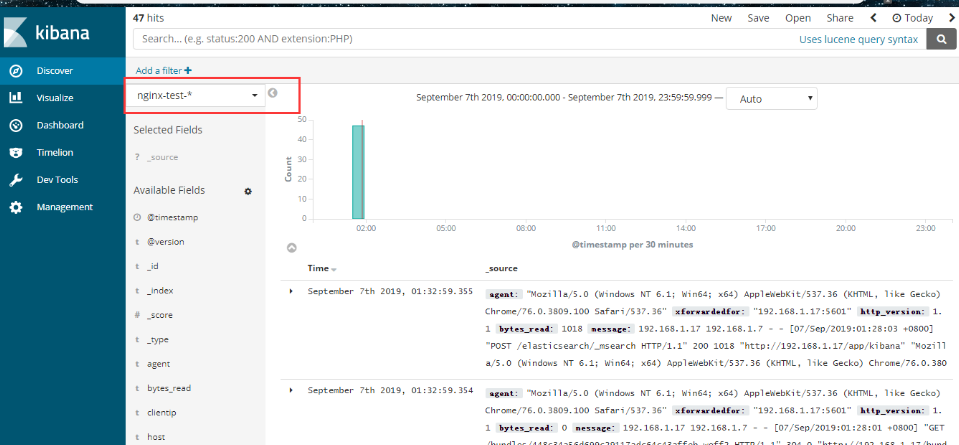Open Available Fields gear settings
959x445 pixels.
click(248, 191)
